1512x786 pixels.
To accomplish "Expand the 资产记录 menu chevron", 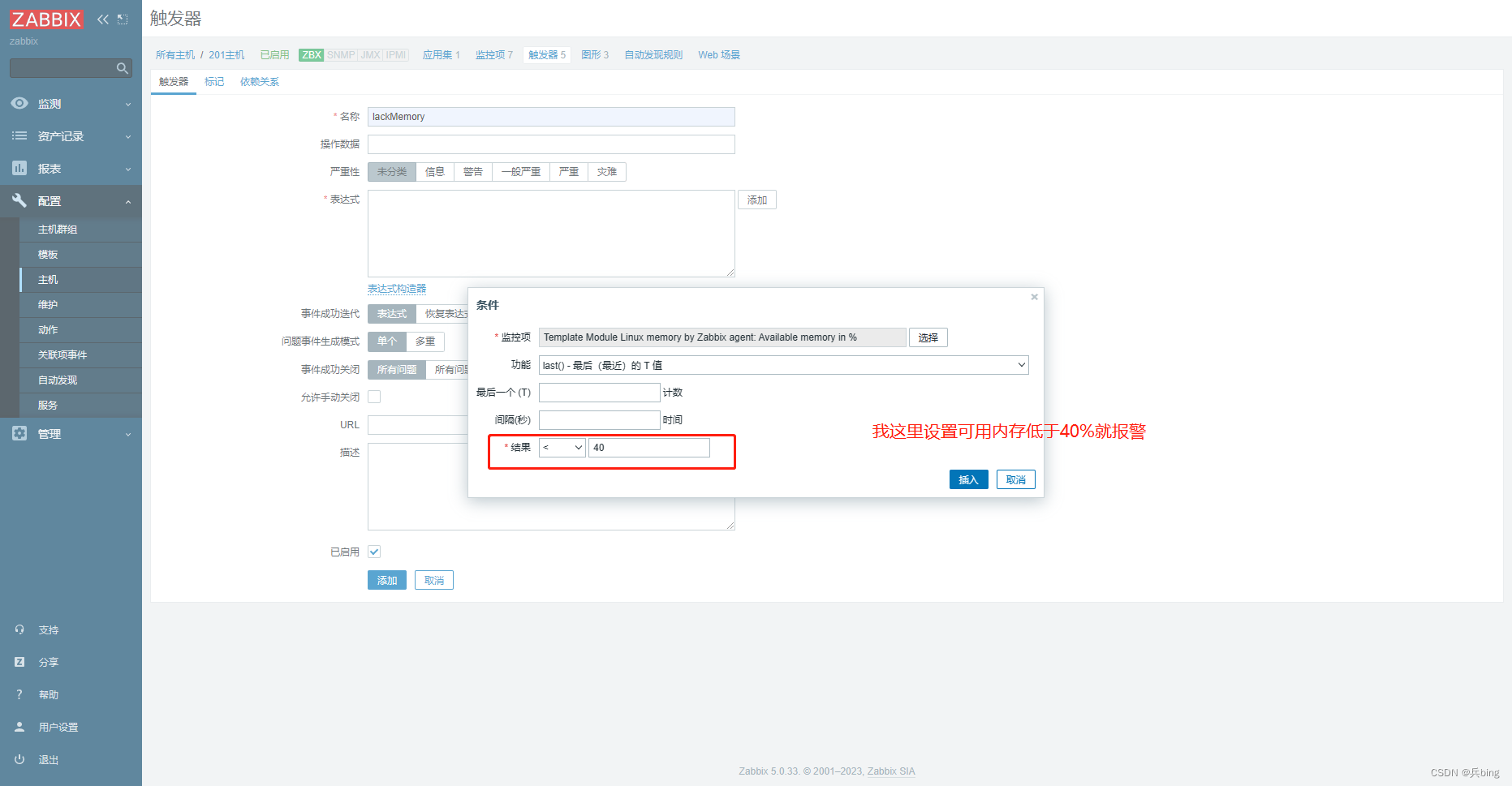I will click(128, 137).
